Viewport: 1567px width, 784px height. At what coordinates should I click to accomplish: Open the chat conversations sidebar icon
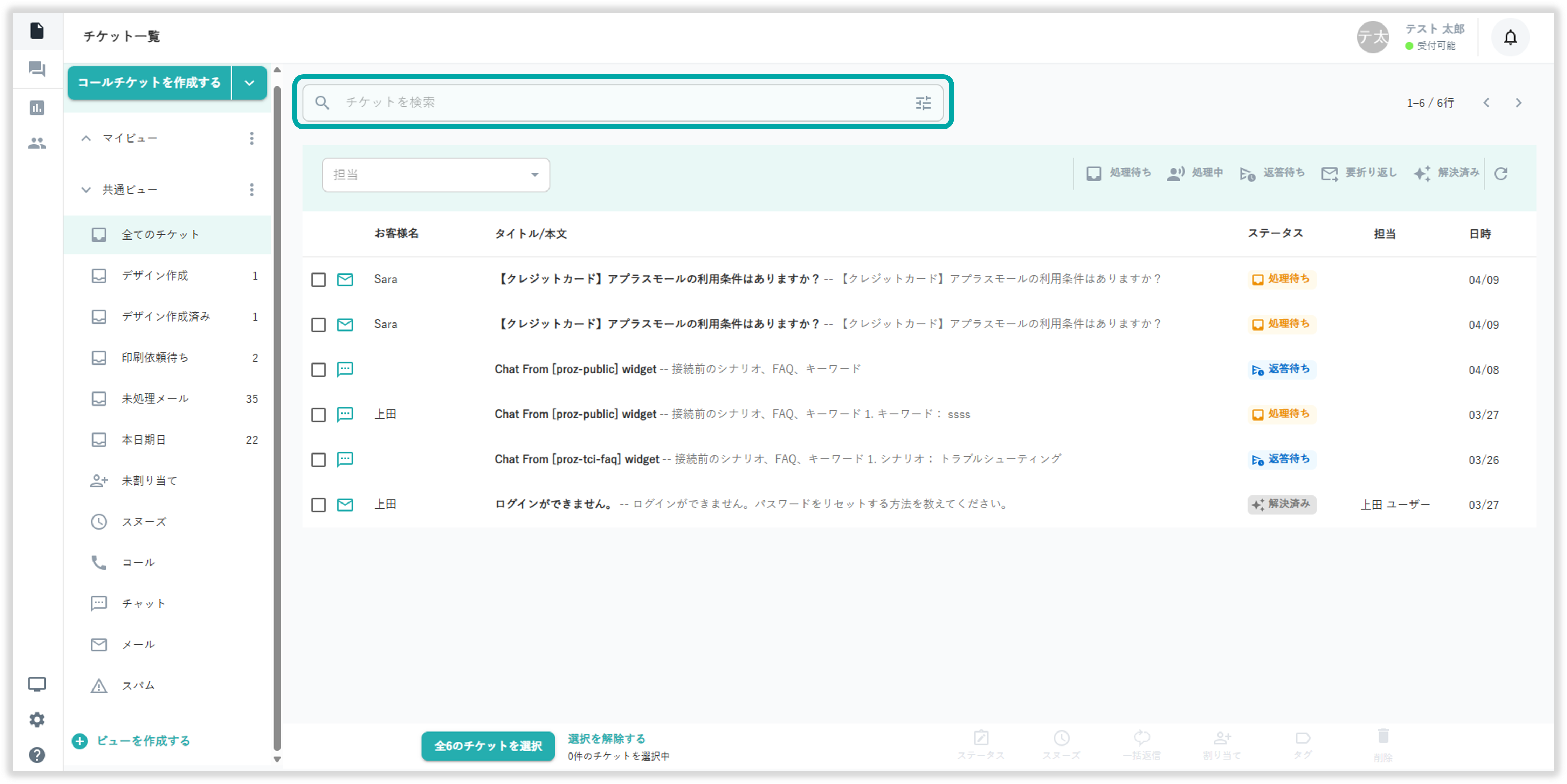(x=37, y=69)
